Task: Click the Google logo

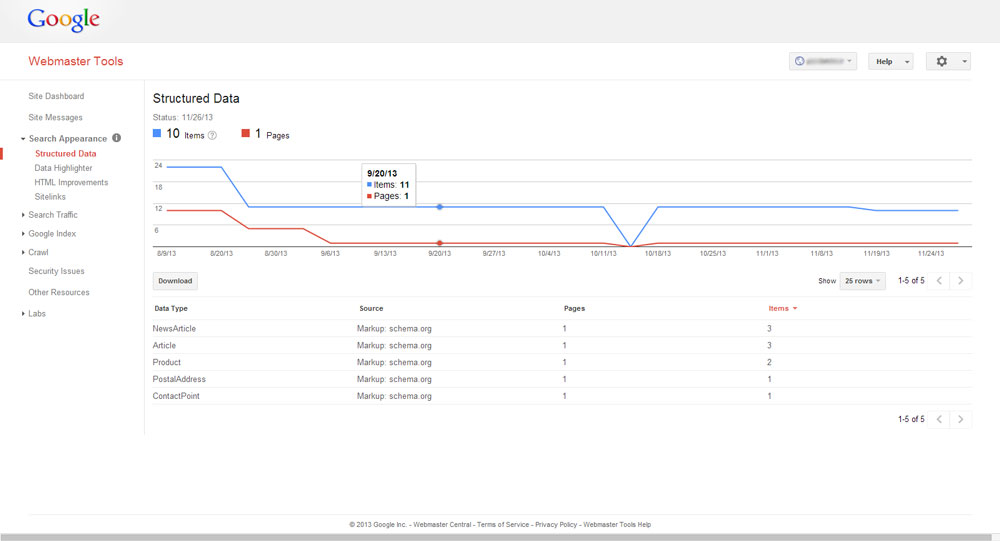Action: click(x=63, y=19)
